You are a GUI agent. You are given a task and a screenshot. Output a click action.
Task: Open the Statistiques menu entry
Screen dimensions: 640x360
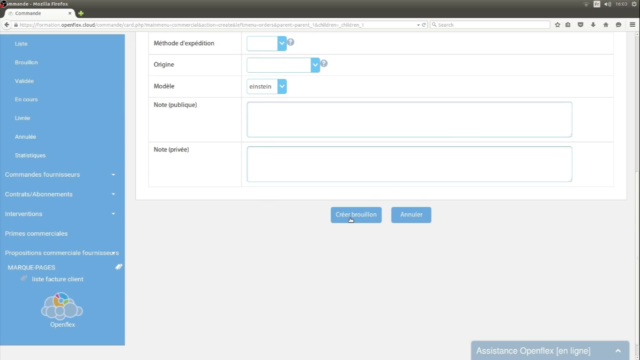click(x=30, y=156)
